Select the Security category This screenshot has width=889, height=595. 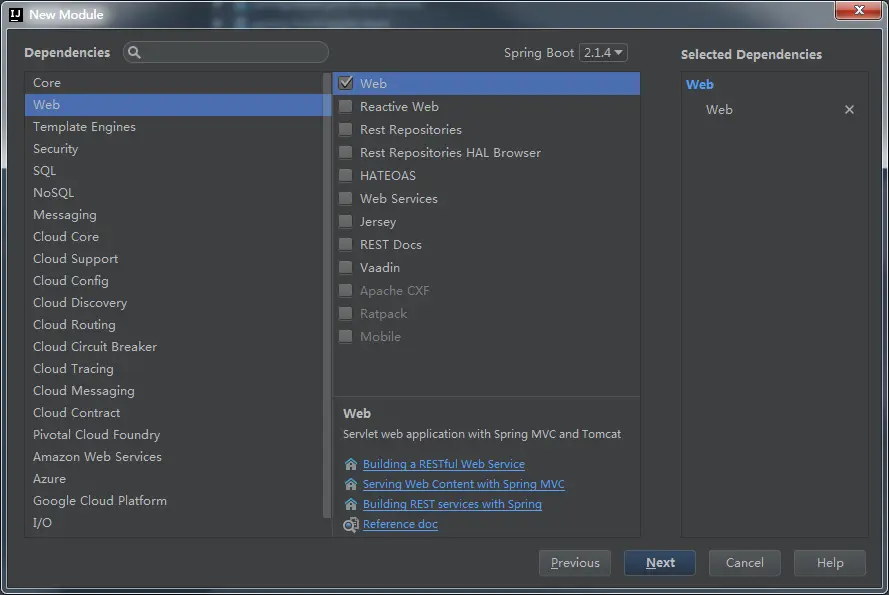pyautogui.click(x=173, y=149)
